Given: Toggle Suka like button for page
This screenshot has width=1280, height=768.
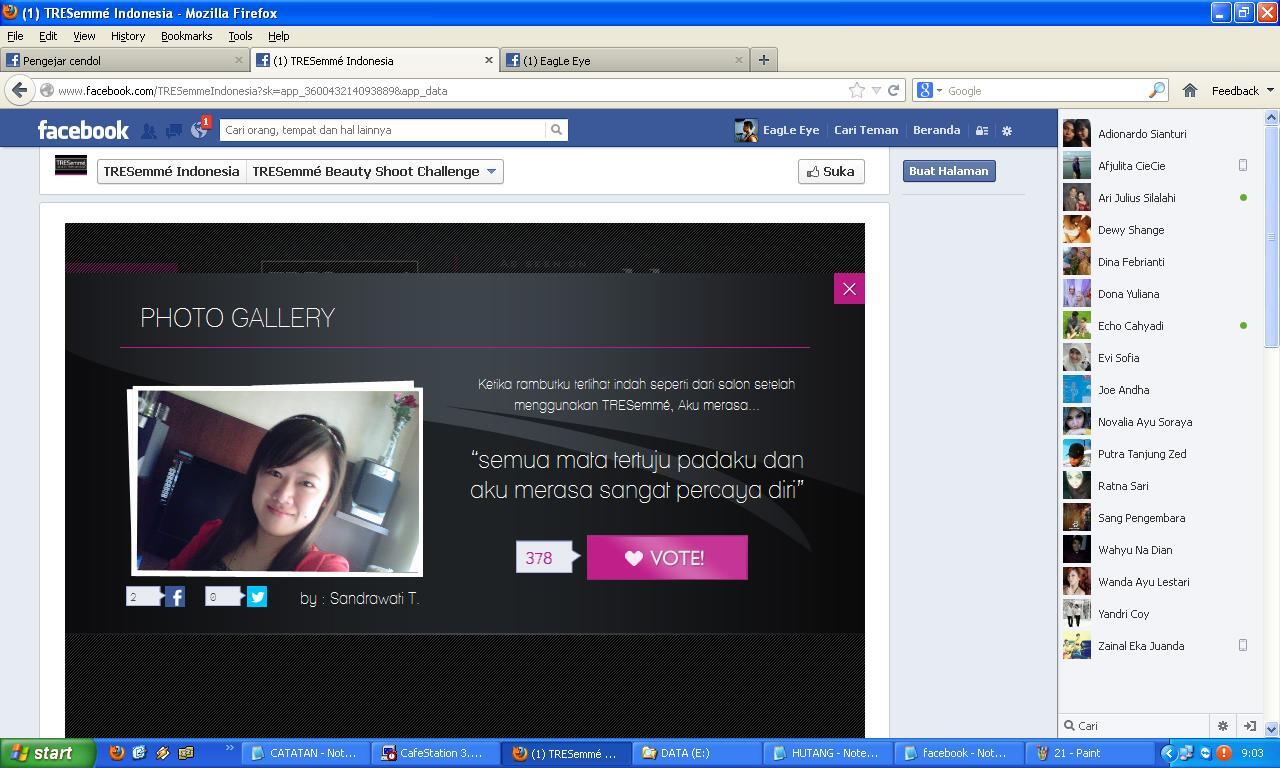Looking at the screenshot, I should [831, 171].
